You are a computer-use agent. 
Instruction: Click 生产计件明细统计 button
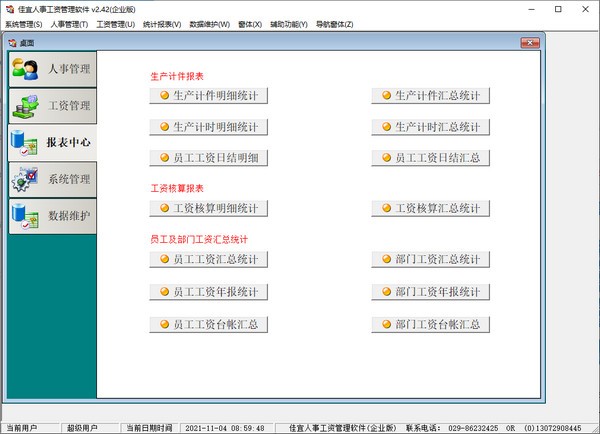(x=208, y=97)
